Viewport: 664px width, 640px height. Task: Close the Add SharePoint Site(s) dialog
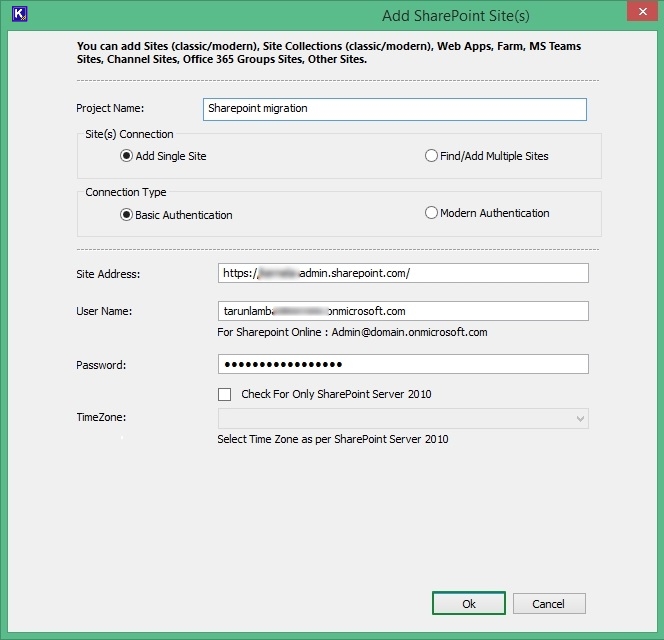[642, 12]
